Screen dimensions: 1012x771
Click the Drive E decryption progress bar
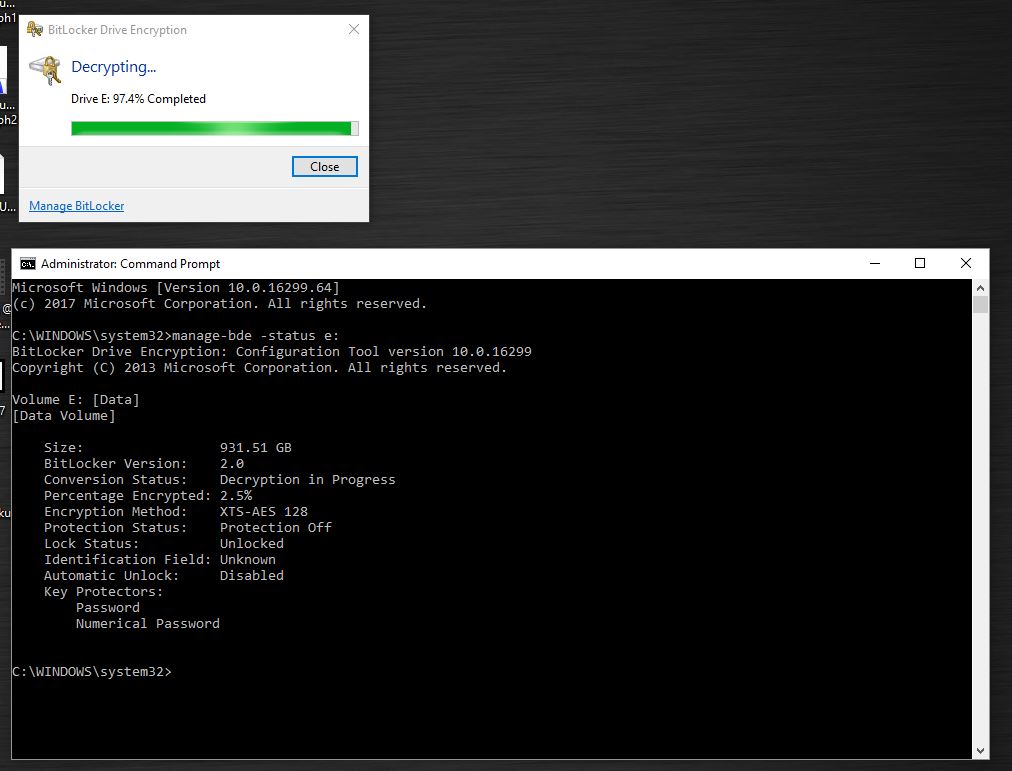[x=215, y=128]
